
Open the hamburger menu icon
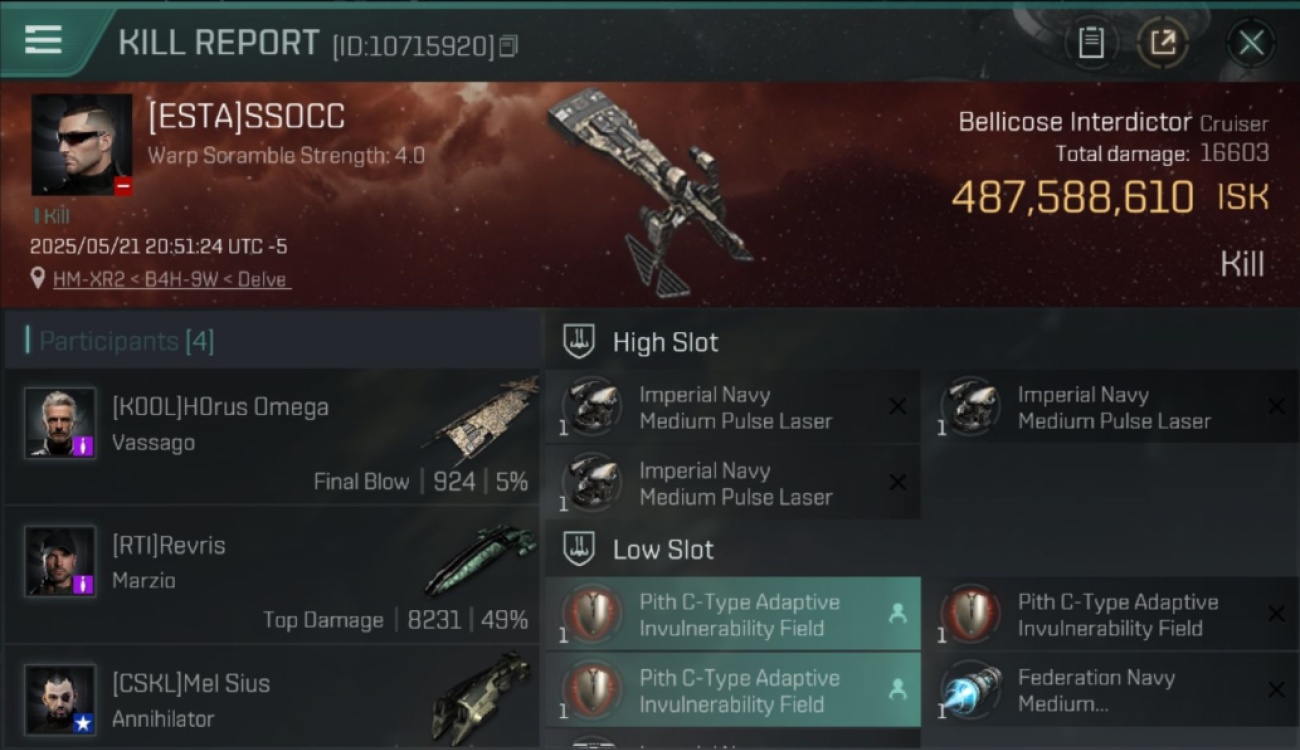click(43, 40)
